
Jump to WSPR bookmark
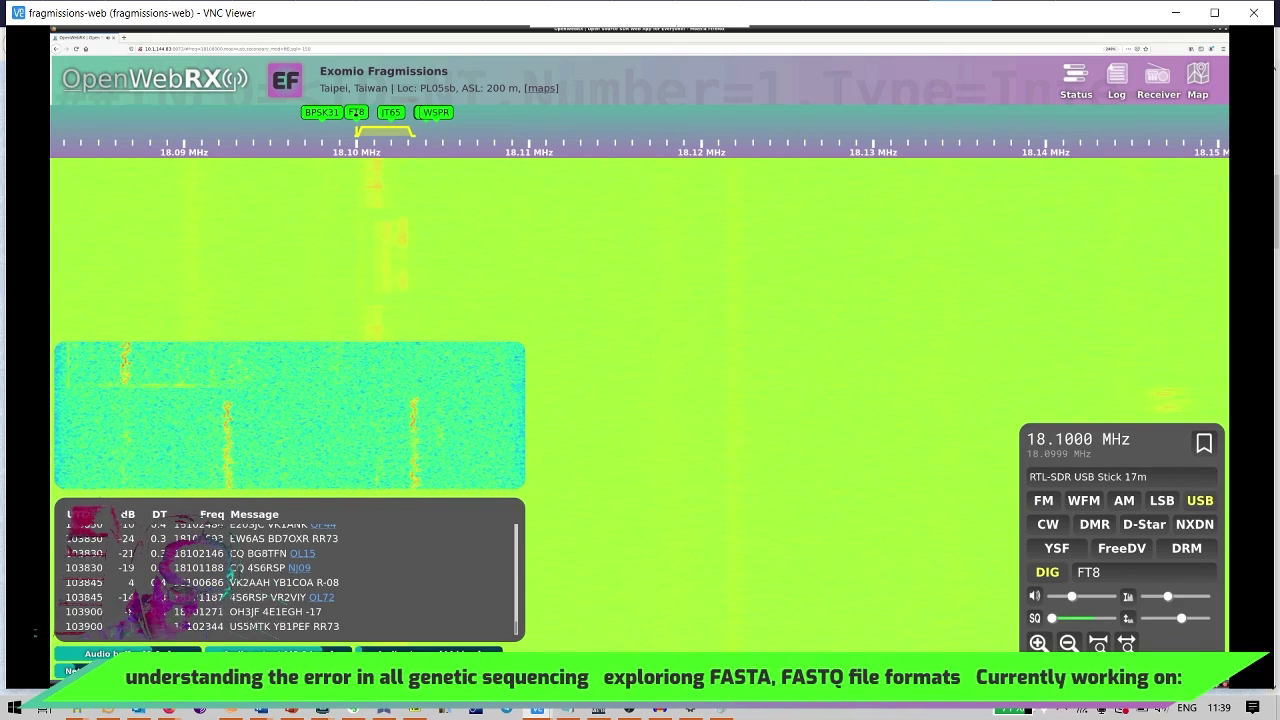click(435, 112)
